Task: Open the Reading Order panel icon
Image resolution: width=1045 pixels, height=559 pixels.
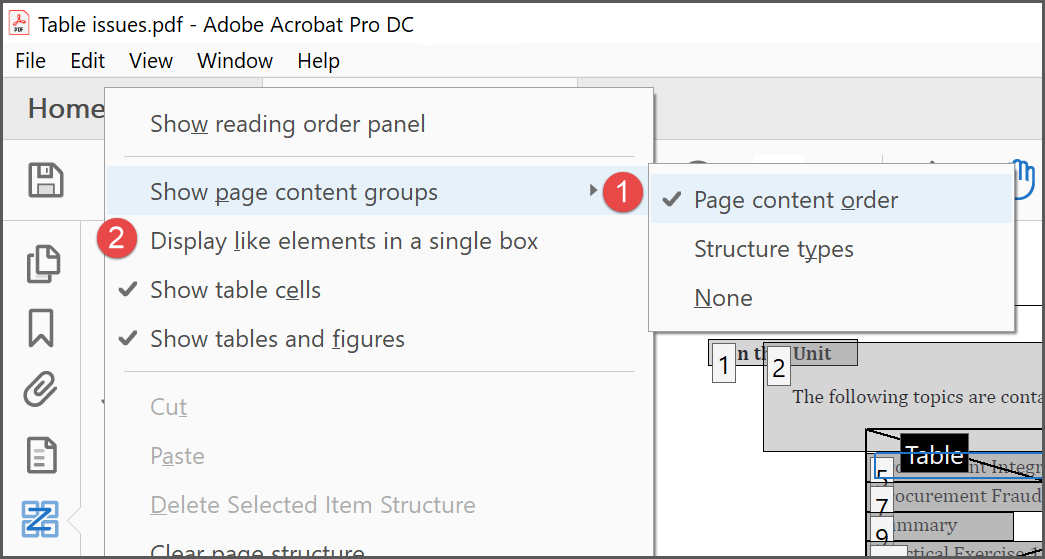Action: [41, 519]
